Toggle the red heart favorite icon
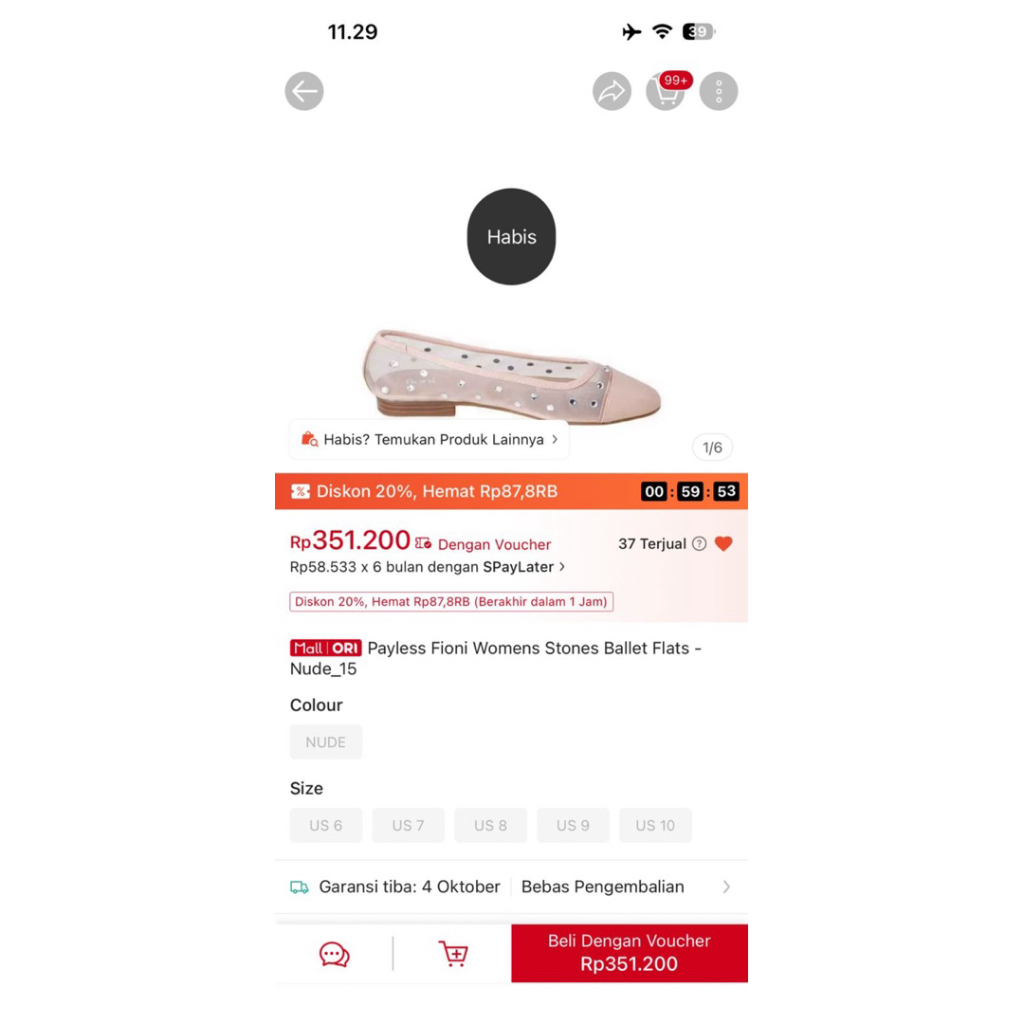This screenshot has height=1024, width=1024. pos(724,543)
